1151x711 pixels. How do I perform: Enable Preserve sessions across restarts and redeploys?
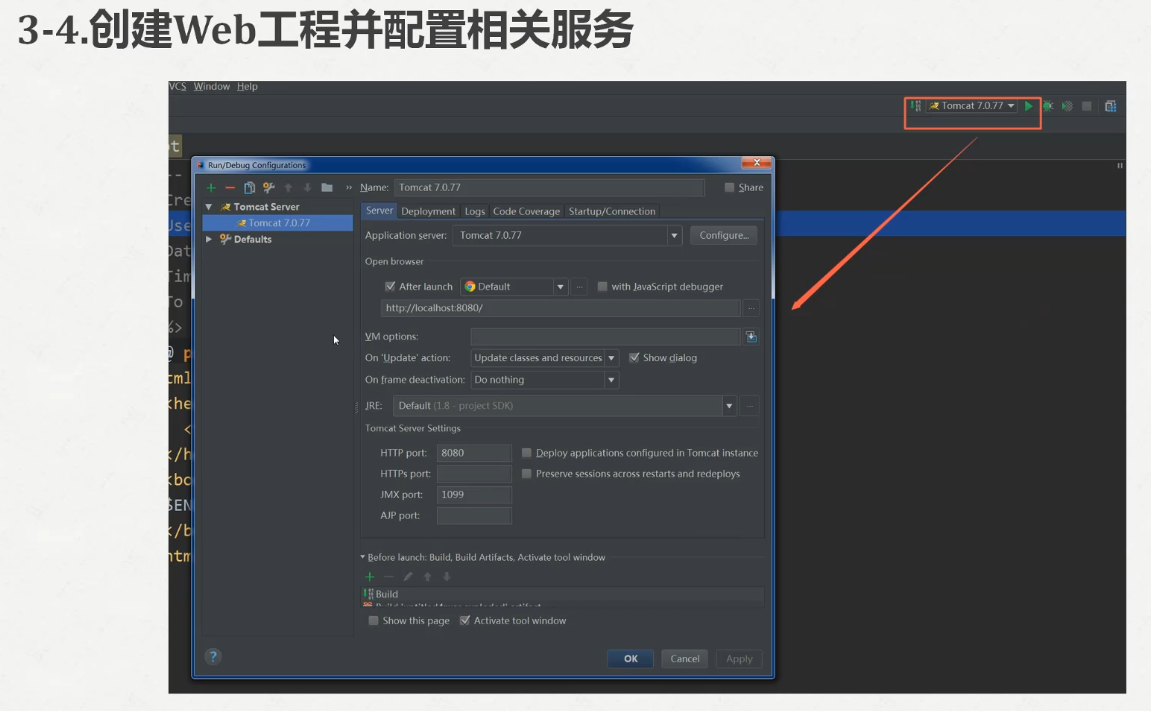526,474
